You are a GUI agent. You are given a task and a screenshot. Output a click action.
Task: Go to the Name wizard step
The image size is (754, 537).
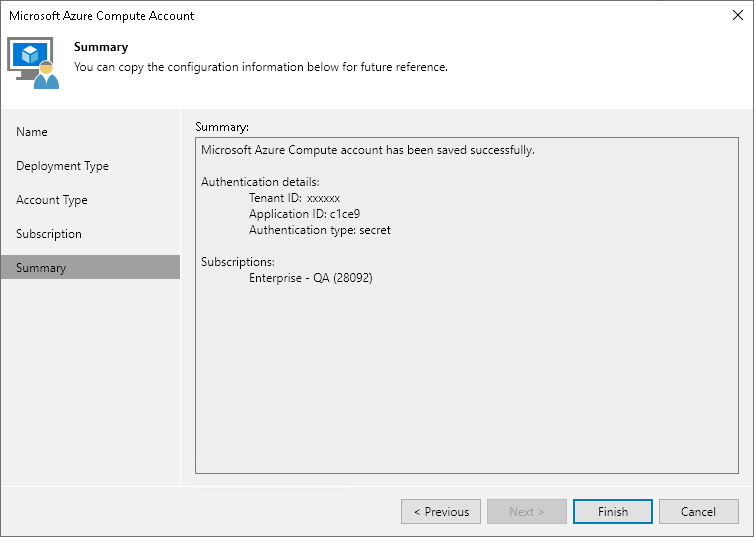(90, 132)
